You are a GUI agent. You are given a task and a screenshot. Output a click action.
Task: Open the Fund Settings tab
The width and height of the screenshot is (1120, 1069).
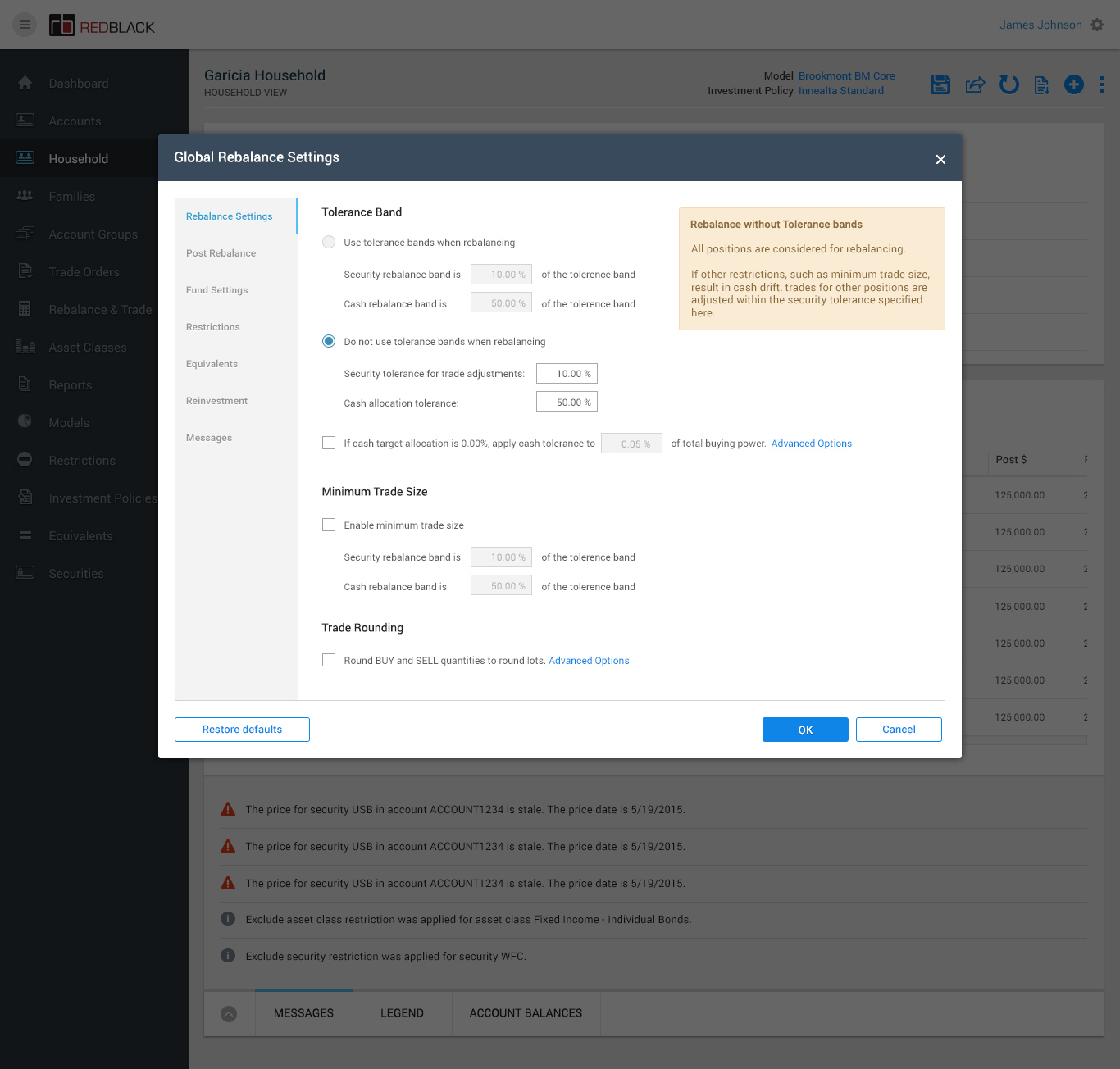coord(216,290)
